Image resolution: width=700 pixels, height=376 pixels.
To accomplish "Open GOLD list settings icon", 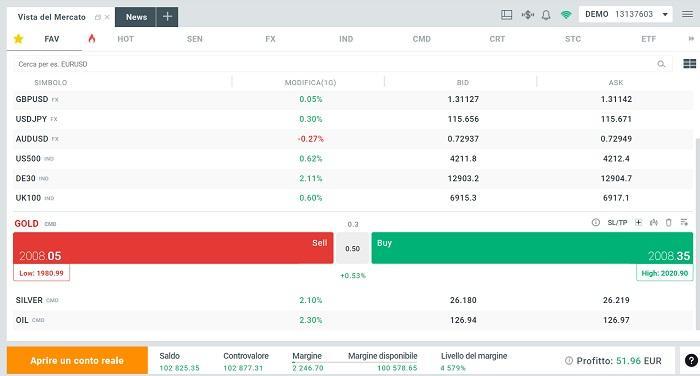I will pyautogui.click(x=684, y=222).
